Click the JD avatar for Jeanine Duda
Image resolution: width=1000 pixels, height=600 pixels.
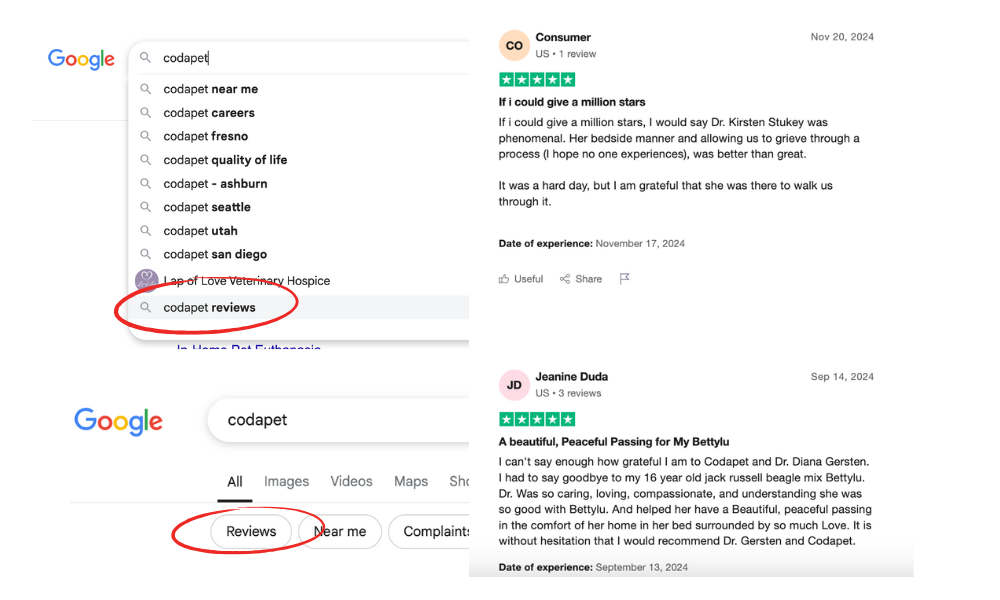(x=513, y=384)
